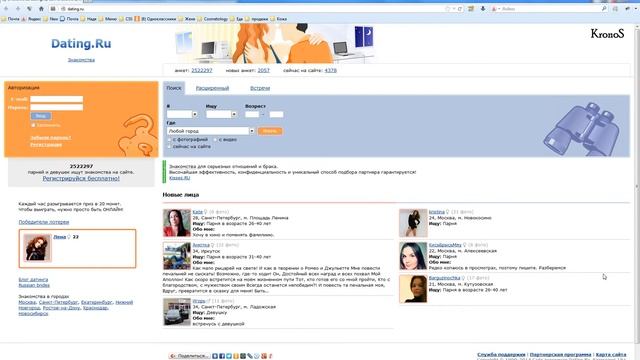Click the Санкт-Петербург city link
This screenshot has width=640, height=360.
tap(58, 302)
